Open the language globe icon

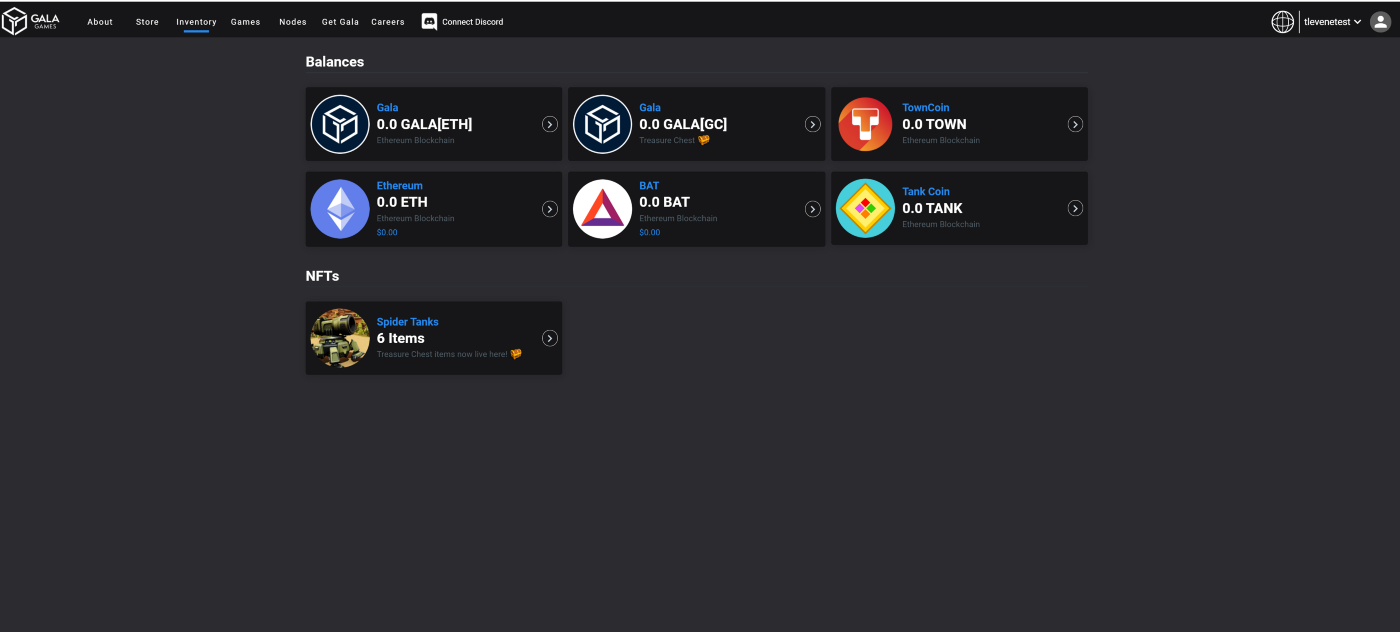[x=1282, y=21]
